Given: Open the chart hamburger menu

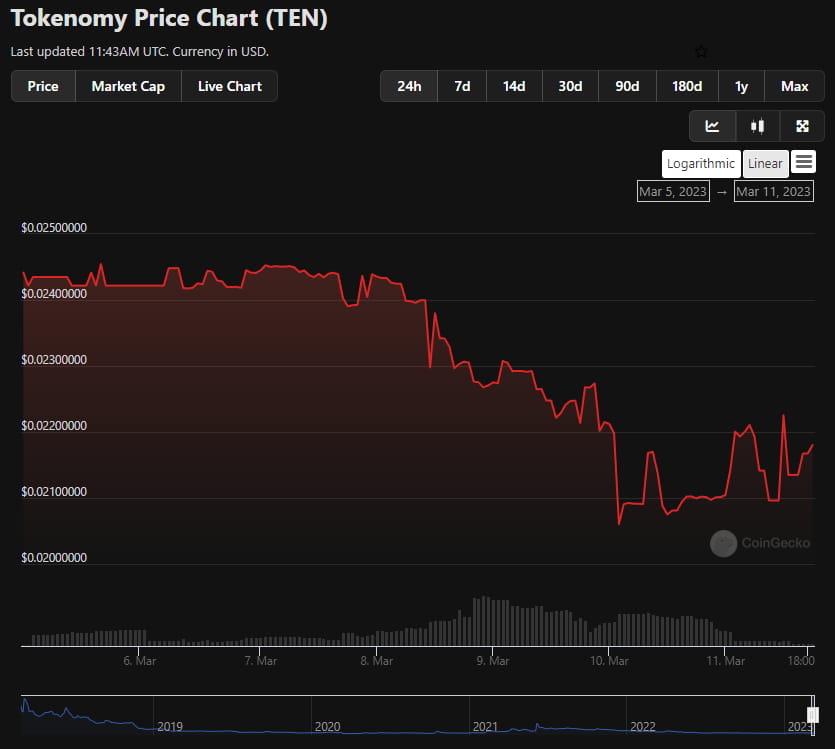Looking at the screenshot, I should [x=804, y=162].
